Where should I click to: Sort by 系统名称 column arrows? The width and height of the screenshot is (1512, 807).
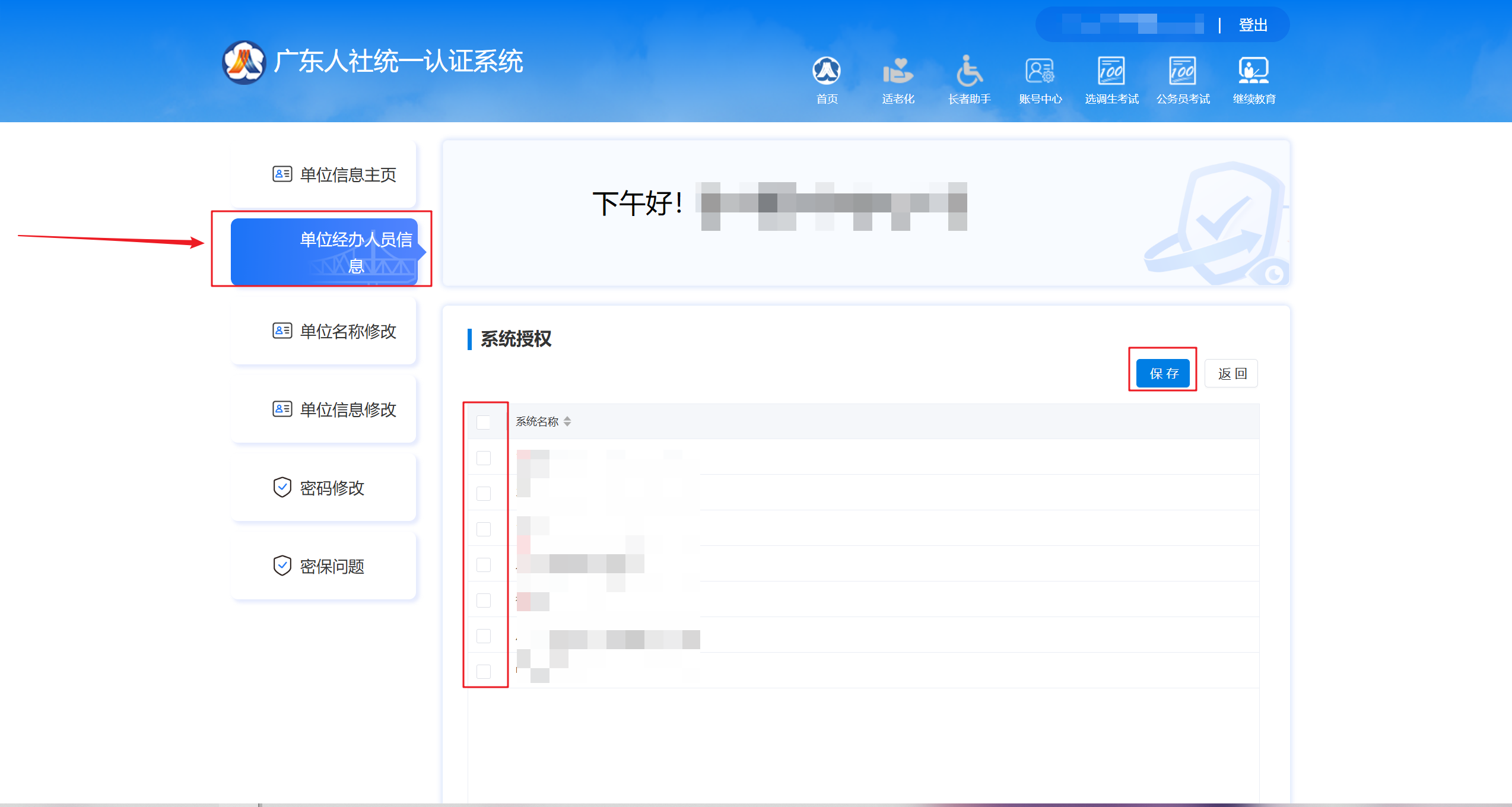pos(567,421)
